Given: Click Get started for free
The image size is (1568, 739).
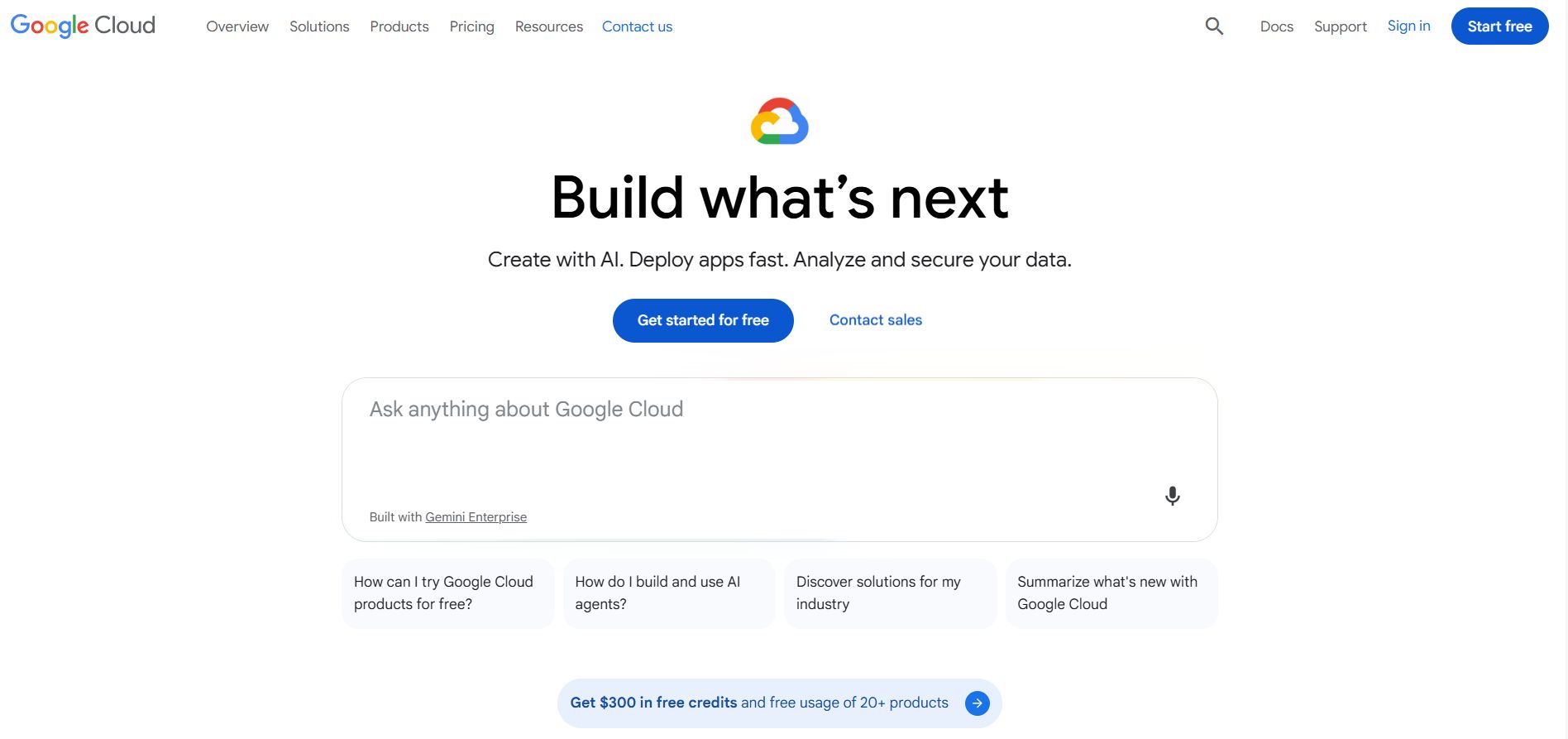Looking at the screenshot, I should (703, 320).
